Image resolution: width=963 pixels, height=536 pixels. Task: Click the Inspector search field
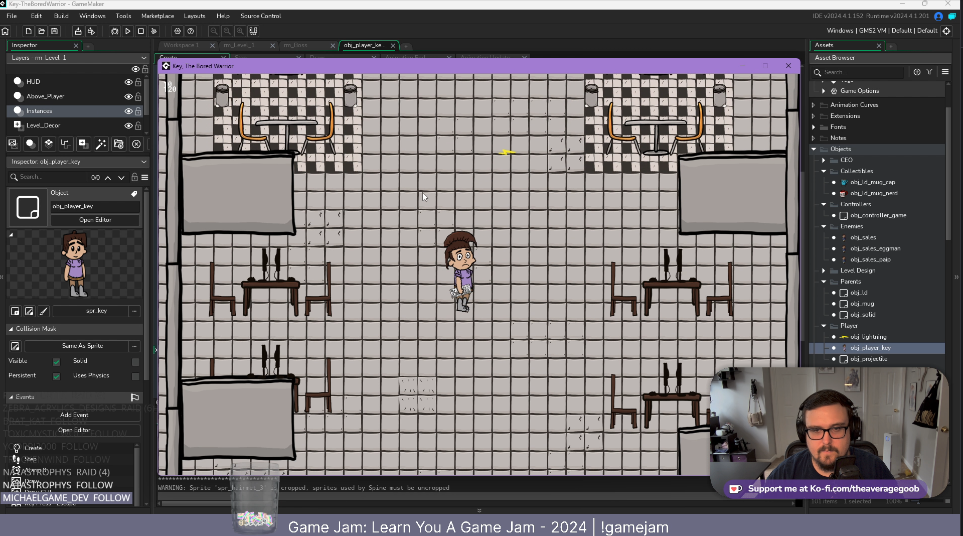(54, 177)
